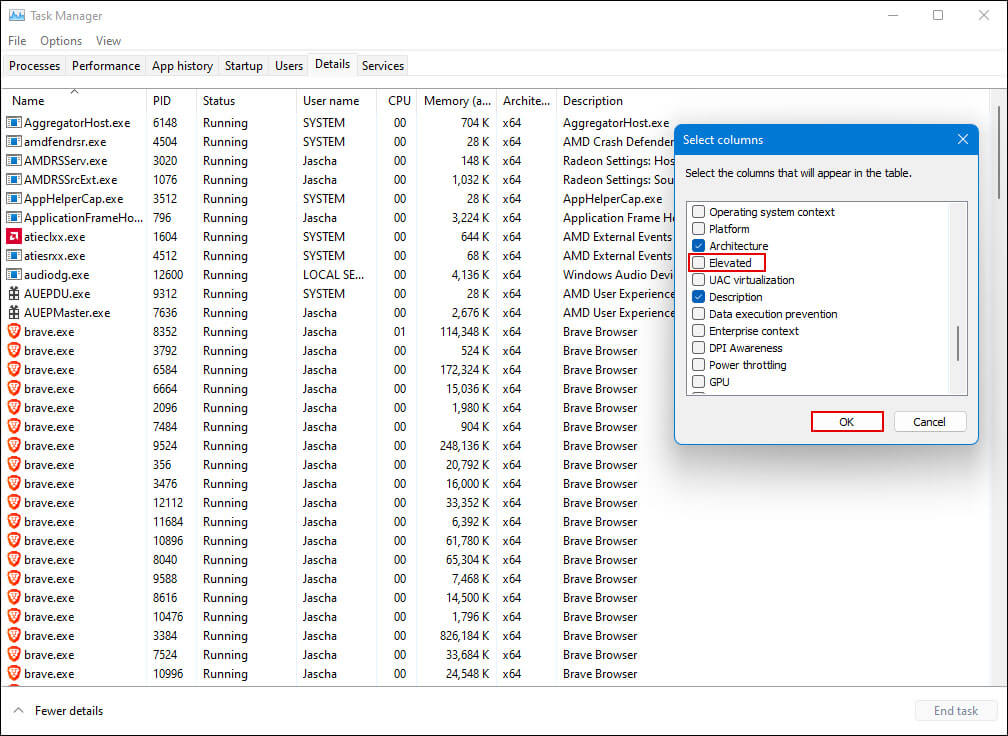Click Brave icon for PID 2096 row

tap(14, 407)
